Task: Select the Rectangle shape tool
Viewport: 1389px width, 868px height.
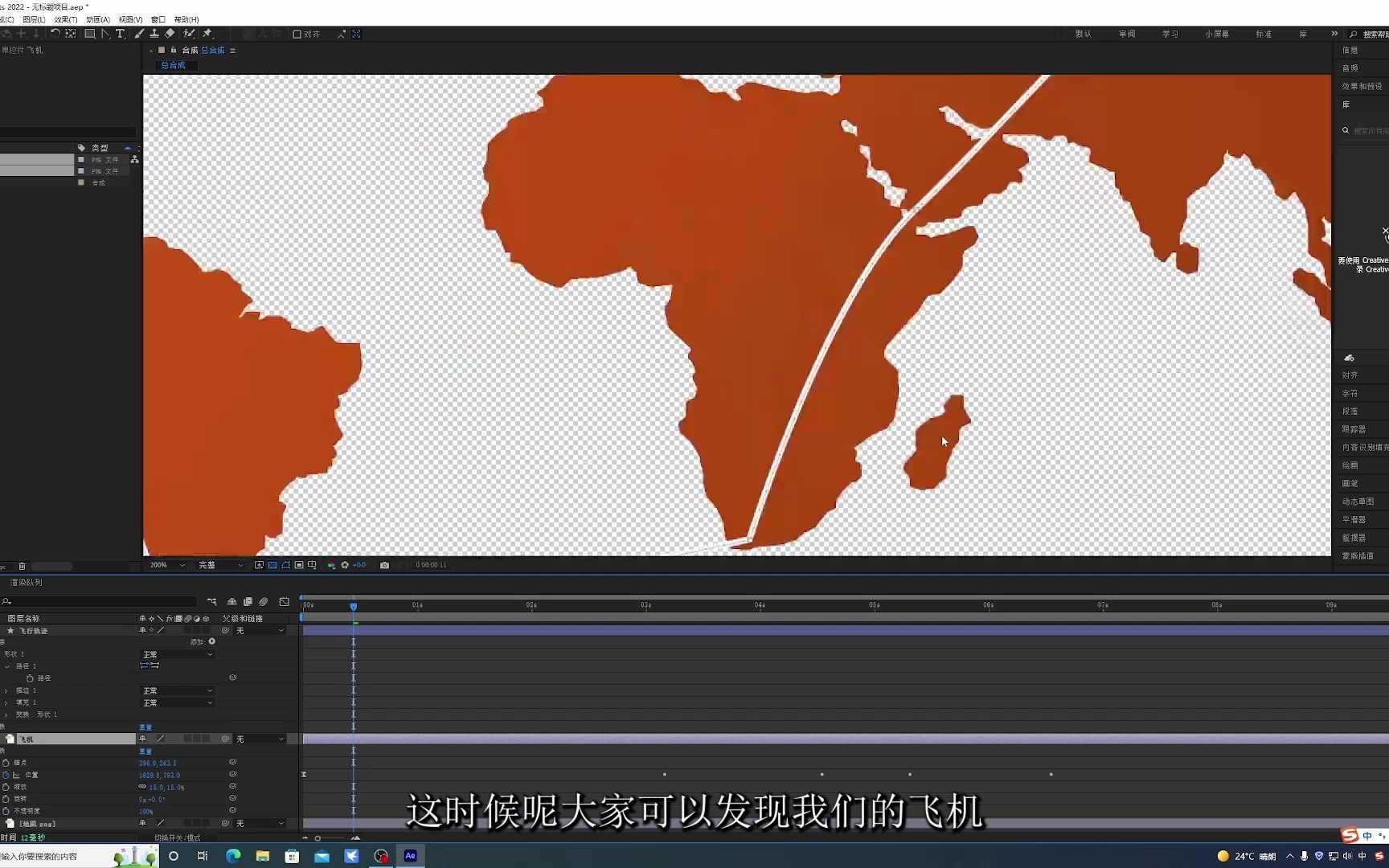Action: (90, 34)
